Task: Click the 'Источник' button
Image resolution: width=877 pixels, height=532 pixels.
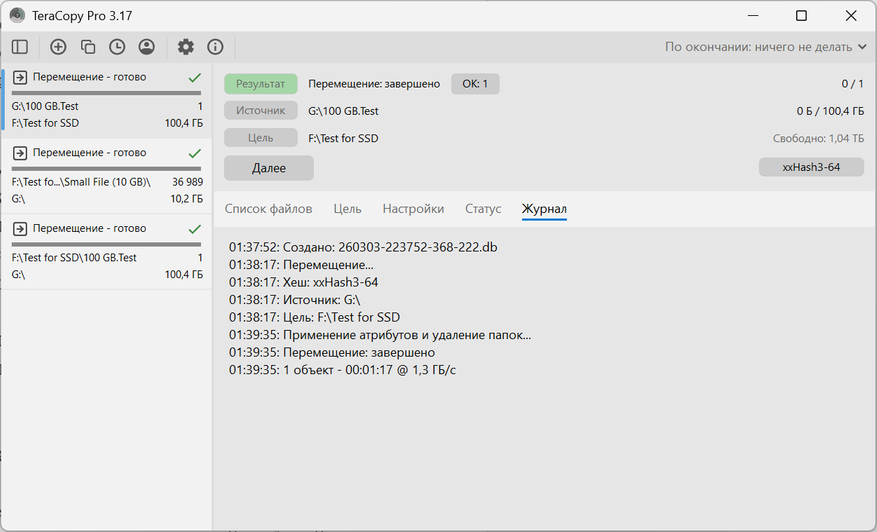Action: click(261, 111)
